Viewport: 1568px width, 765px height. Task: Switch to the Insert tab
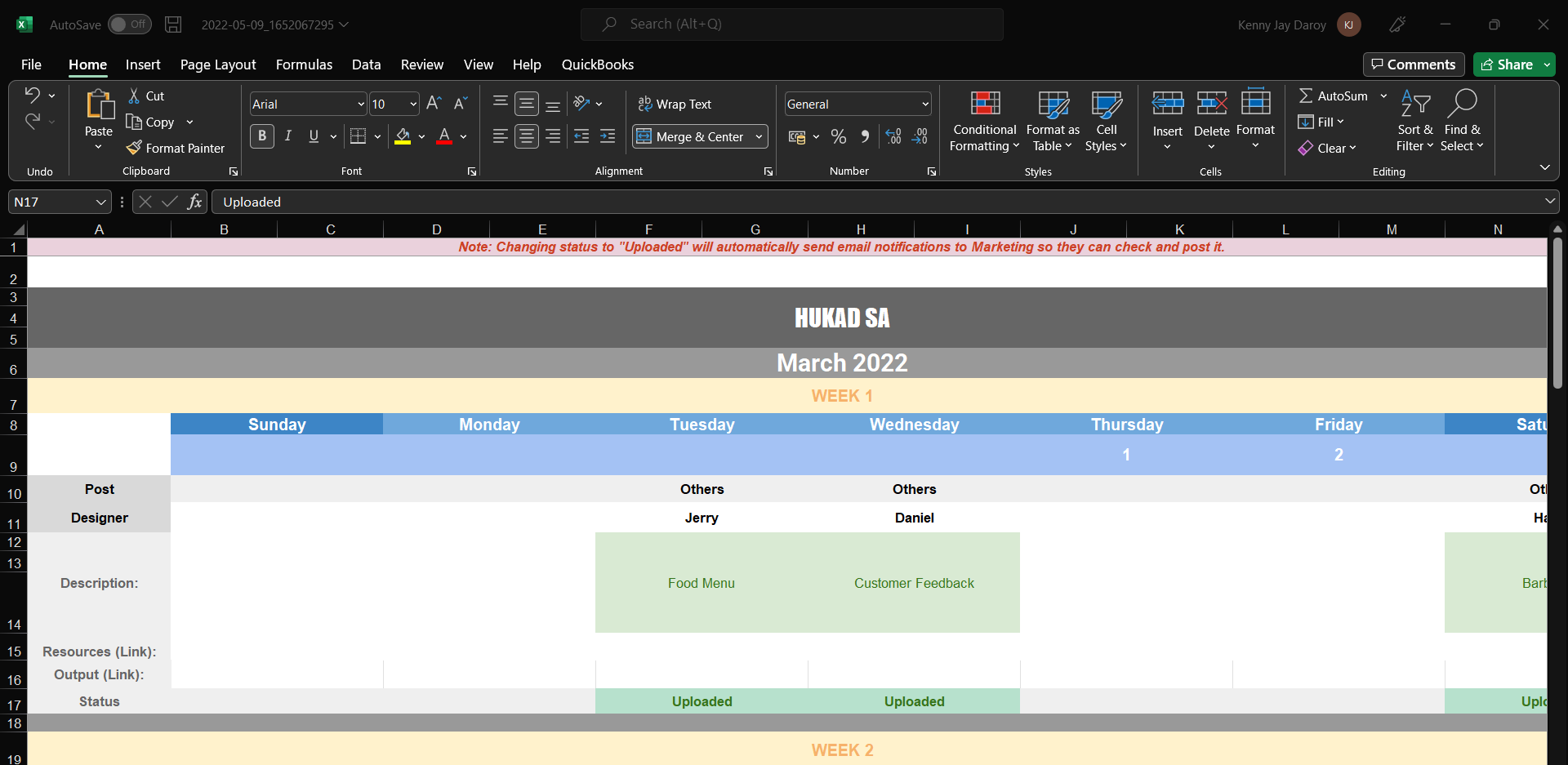click(143, 64)
